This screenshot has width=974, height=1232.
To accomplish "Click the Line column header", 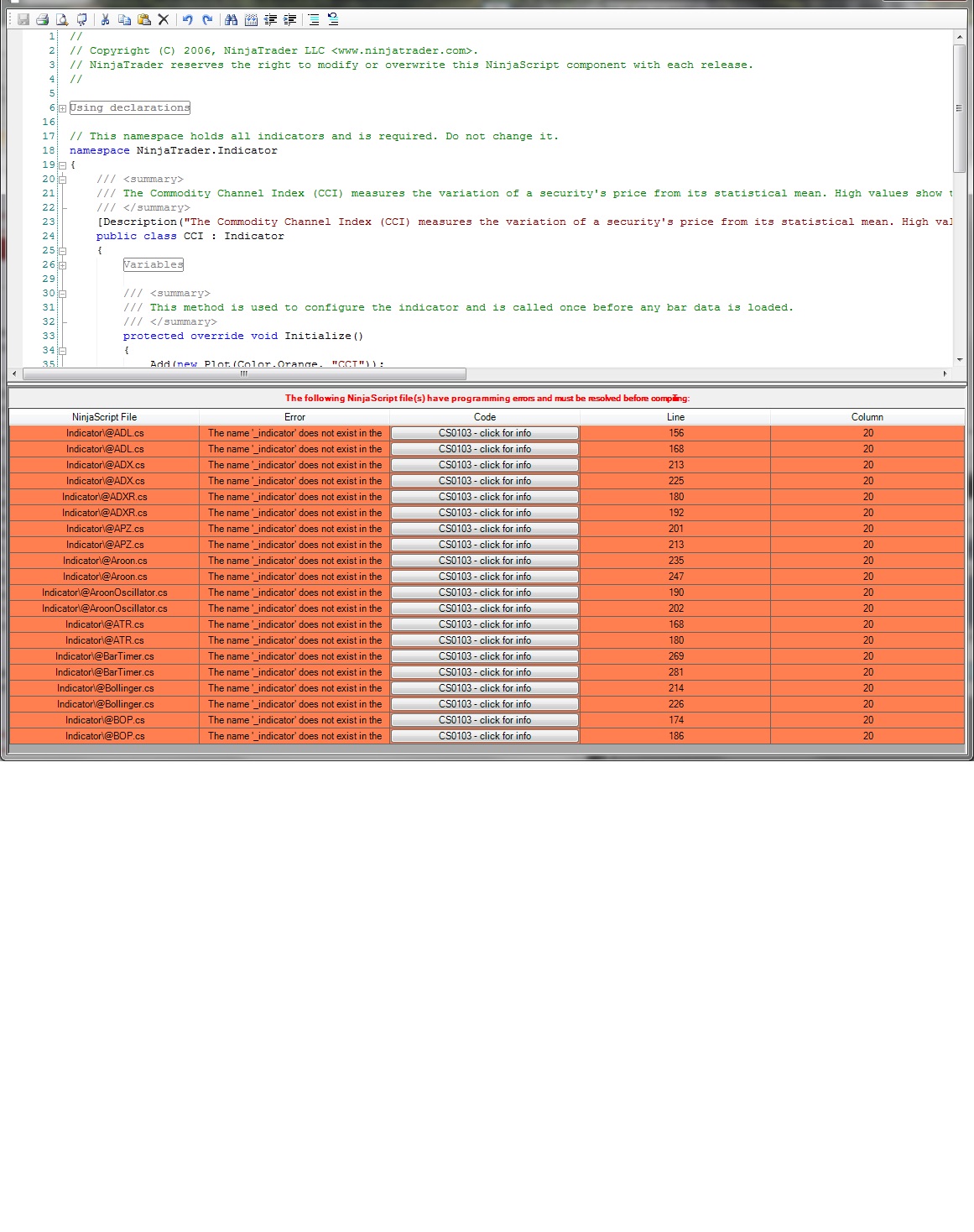I will (x=675, y=417).
